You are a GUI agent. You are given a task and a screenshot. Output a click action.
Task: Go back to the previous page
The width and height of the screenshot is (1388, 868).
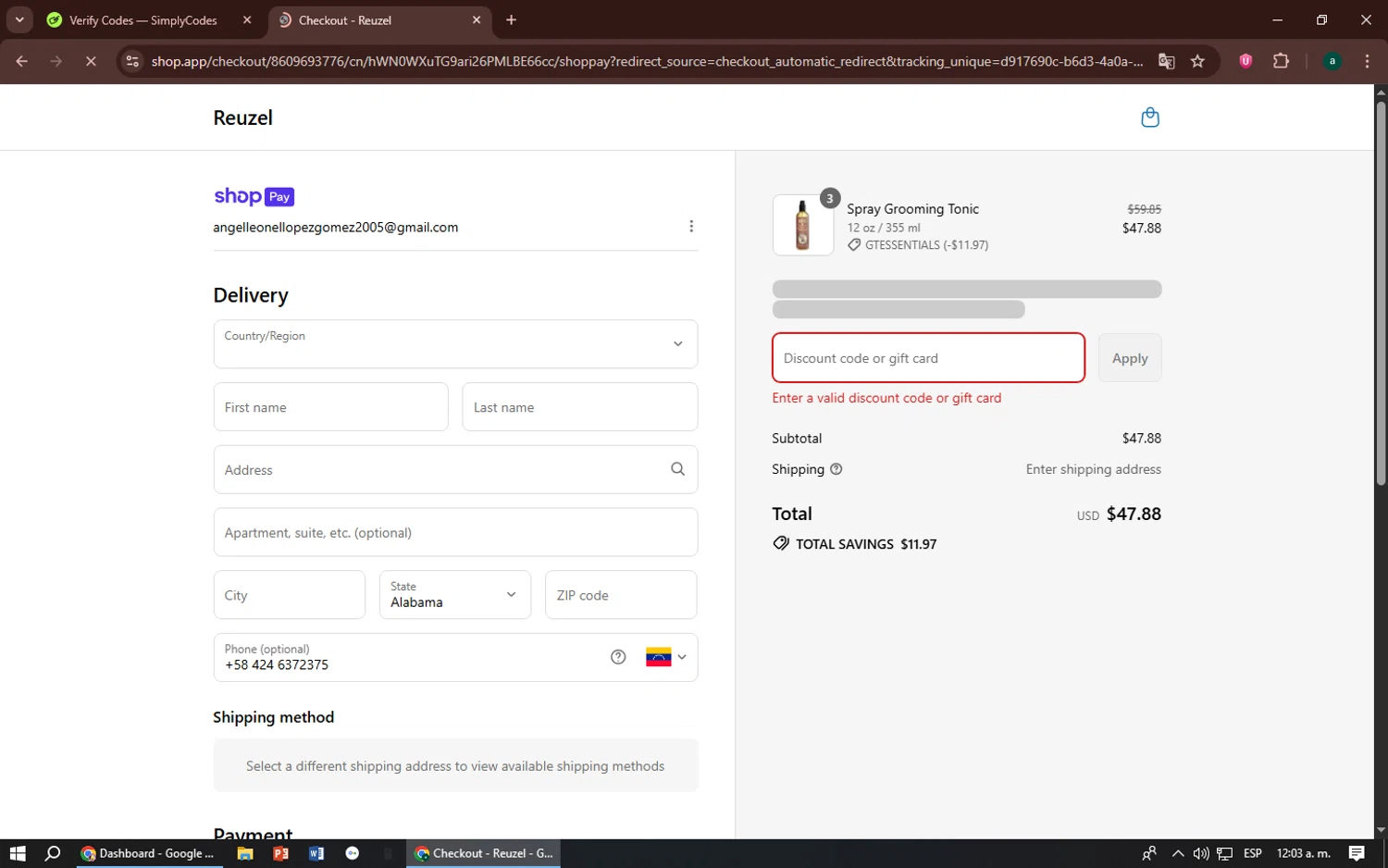(x=22, y=61)
